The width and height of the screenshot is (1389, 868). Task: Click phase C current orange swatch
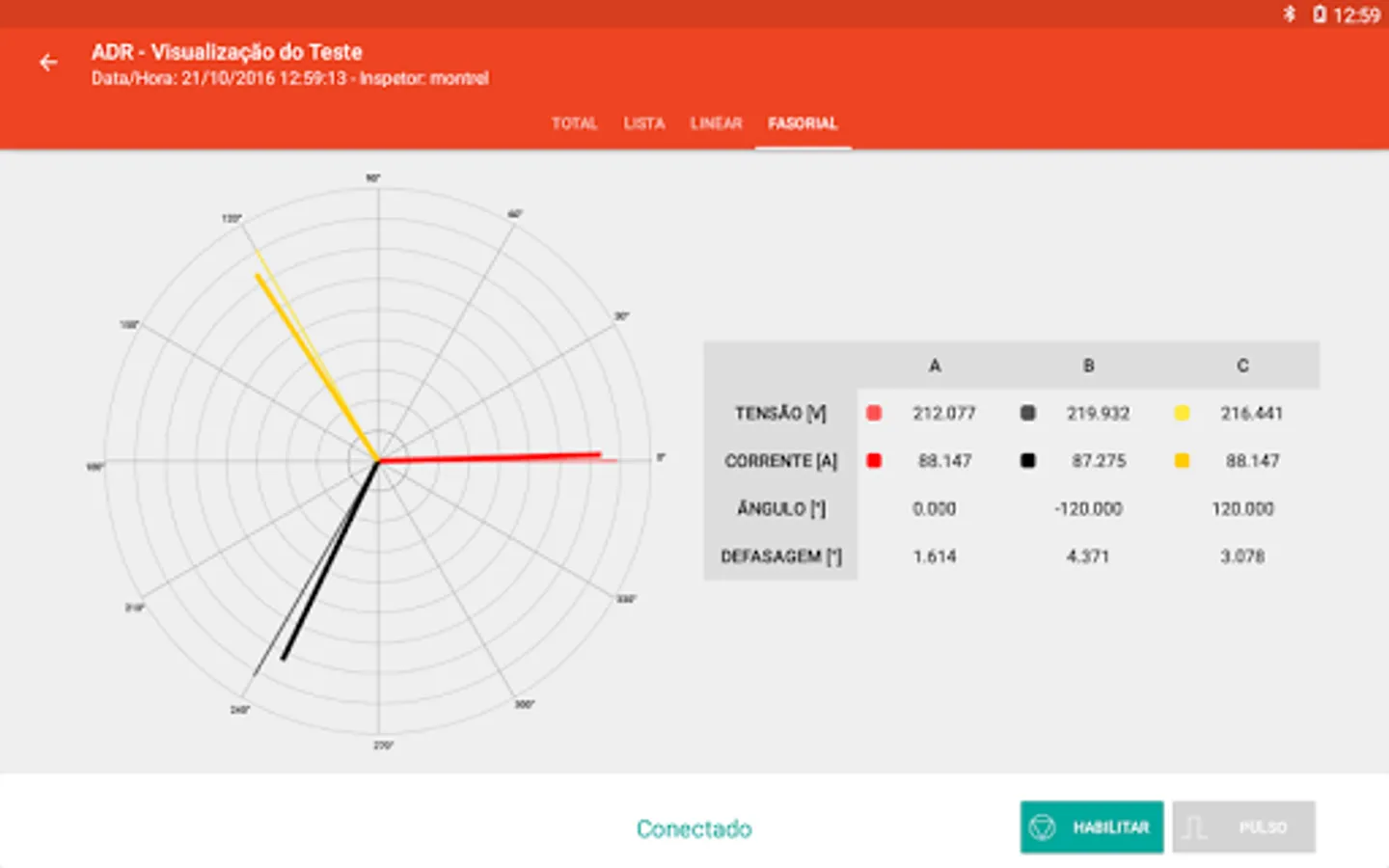[1182, 461]
